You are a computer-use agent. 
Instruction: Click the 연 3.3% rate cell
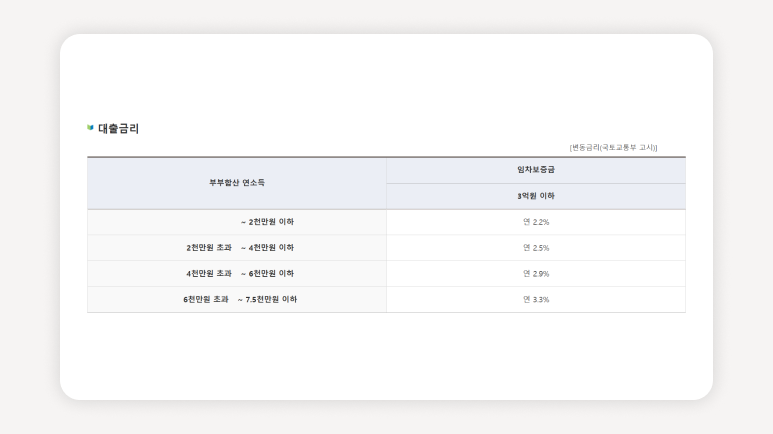536,299
